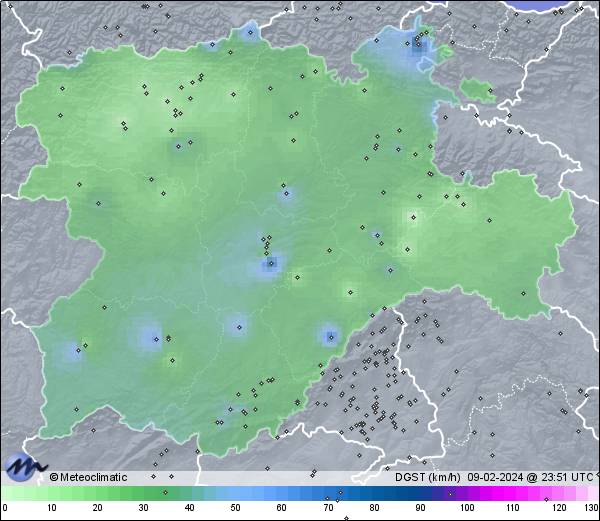Click the scale label 110
This screenshot has width=600, height=521.
513,508
